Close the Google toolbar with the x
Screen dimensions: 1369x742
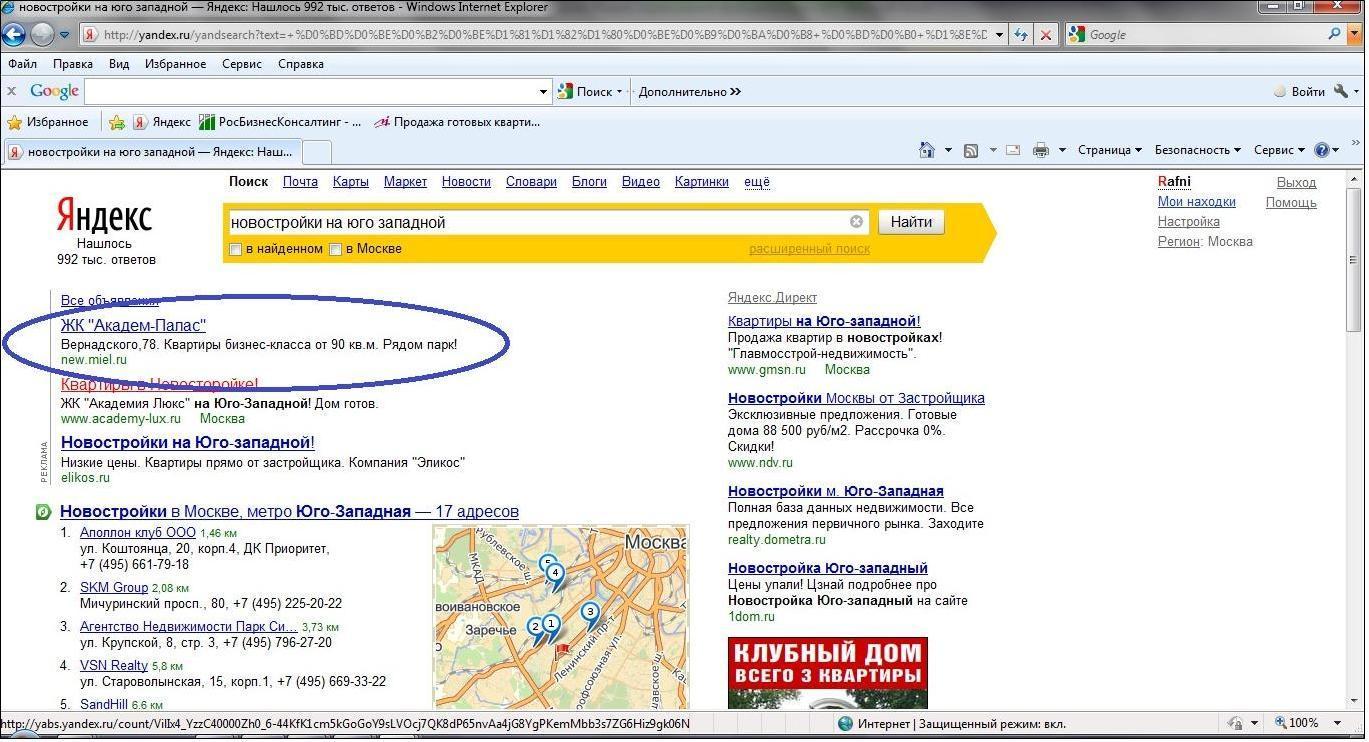point(12,91)
